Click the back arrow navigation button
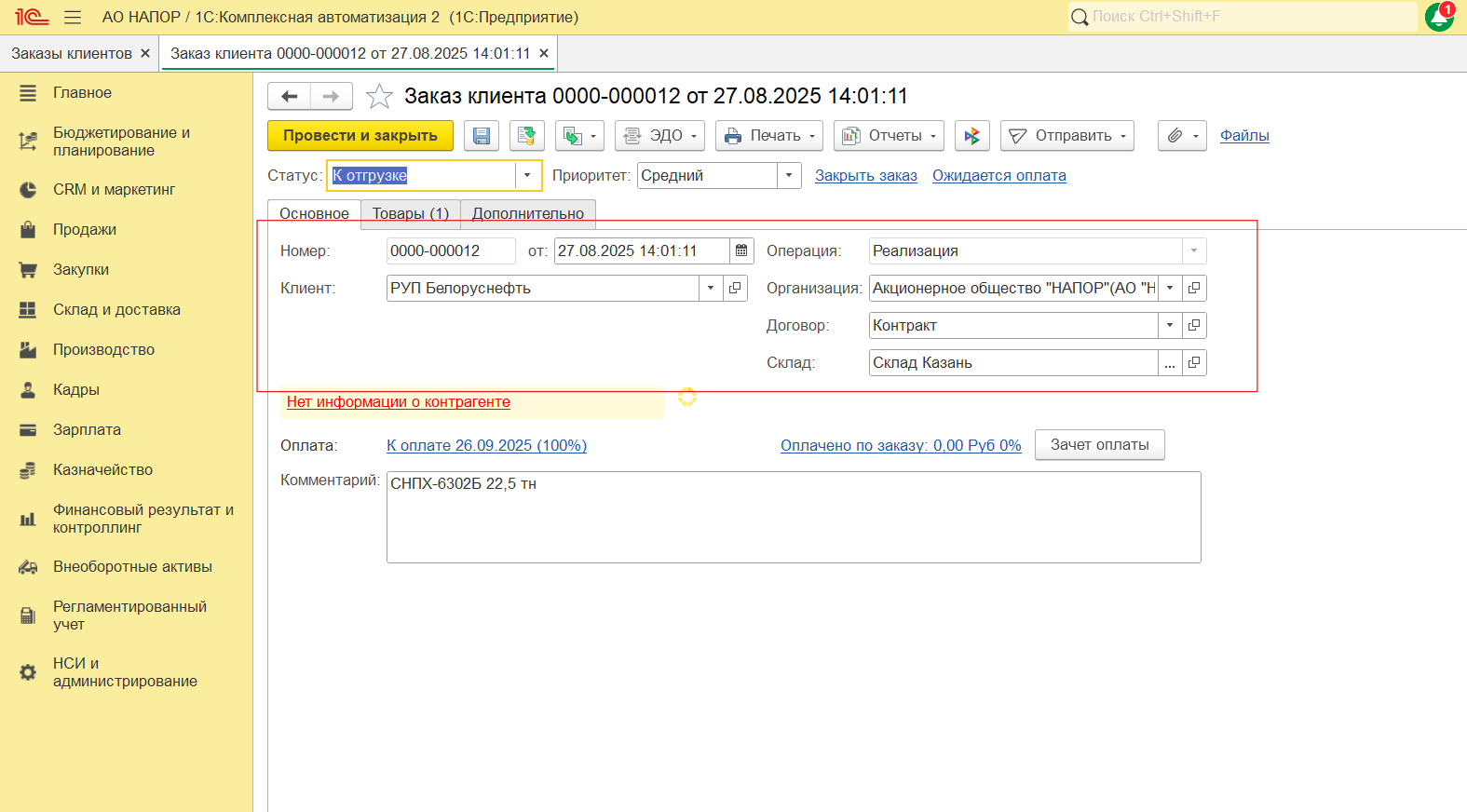Screen dimensions: 1467x812 click(x=289, y=97)
